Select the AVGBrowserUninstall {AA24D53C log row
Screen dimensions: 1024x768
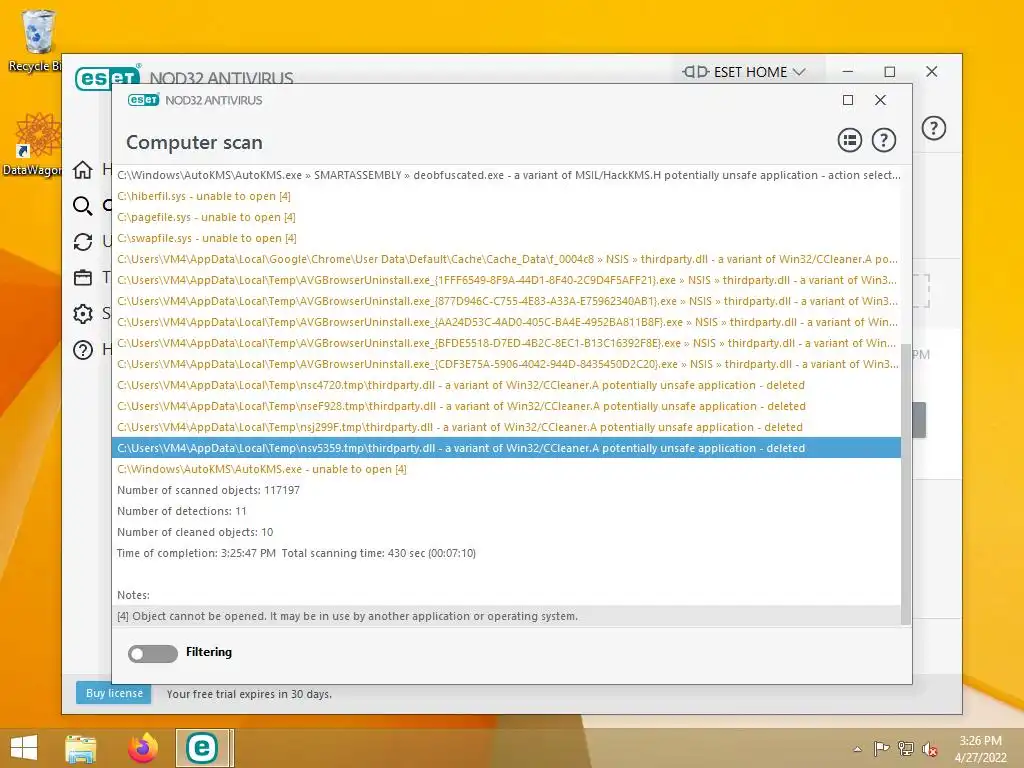tap(506, 322)
